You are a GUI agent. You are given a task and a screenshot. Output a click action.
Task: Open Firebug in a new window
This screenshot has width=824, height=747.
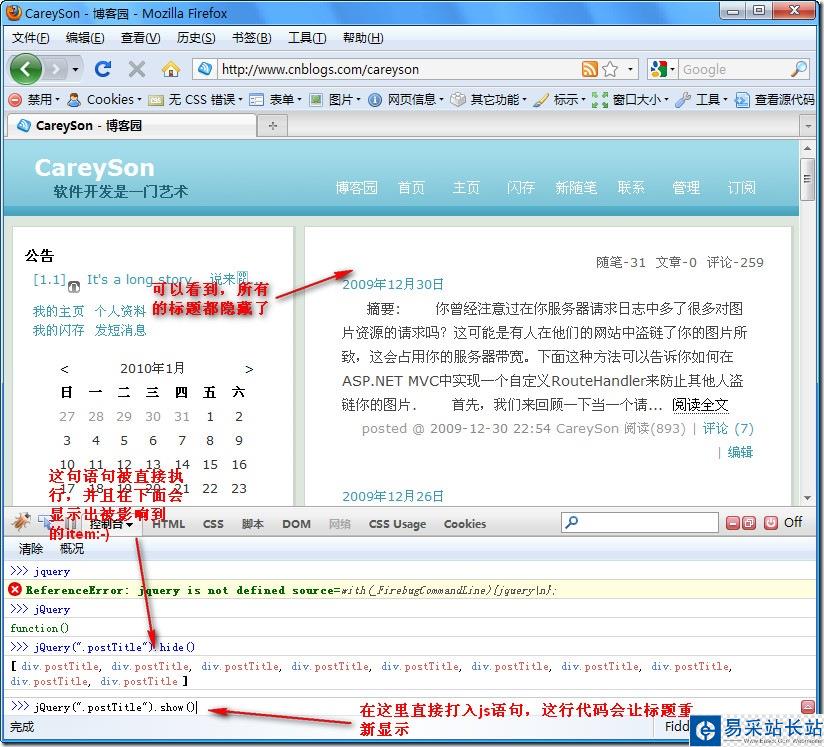tap(749, 523)
